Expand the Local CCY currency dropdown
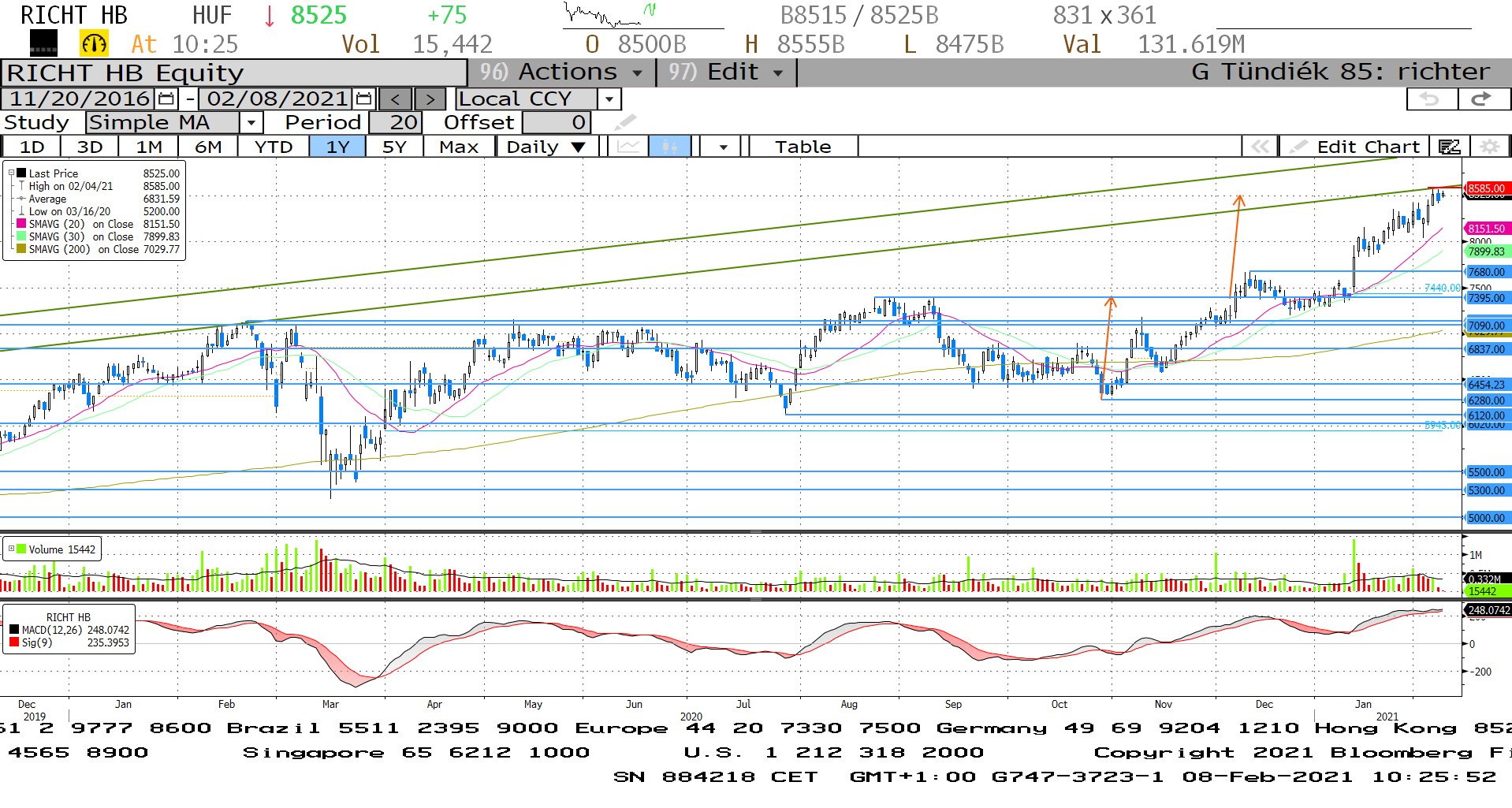 click(609, 99)
